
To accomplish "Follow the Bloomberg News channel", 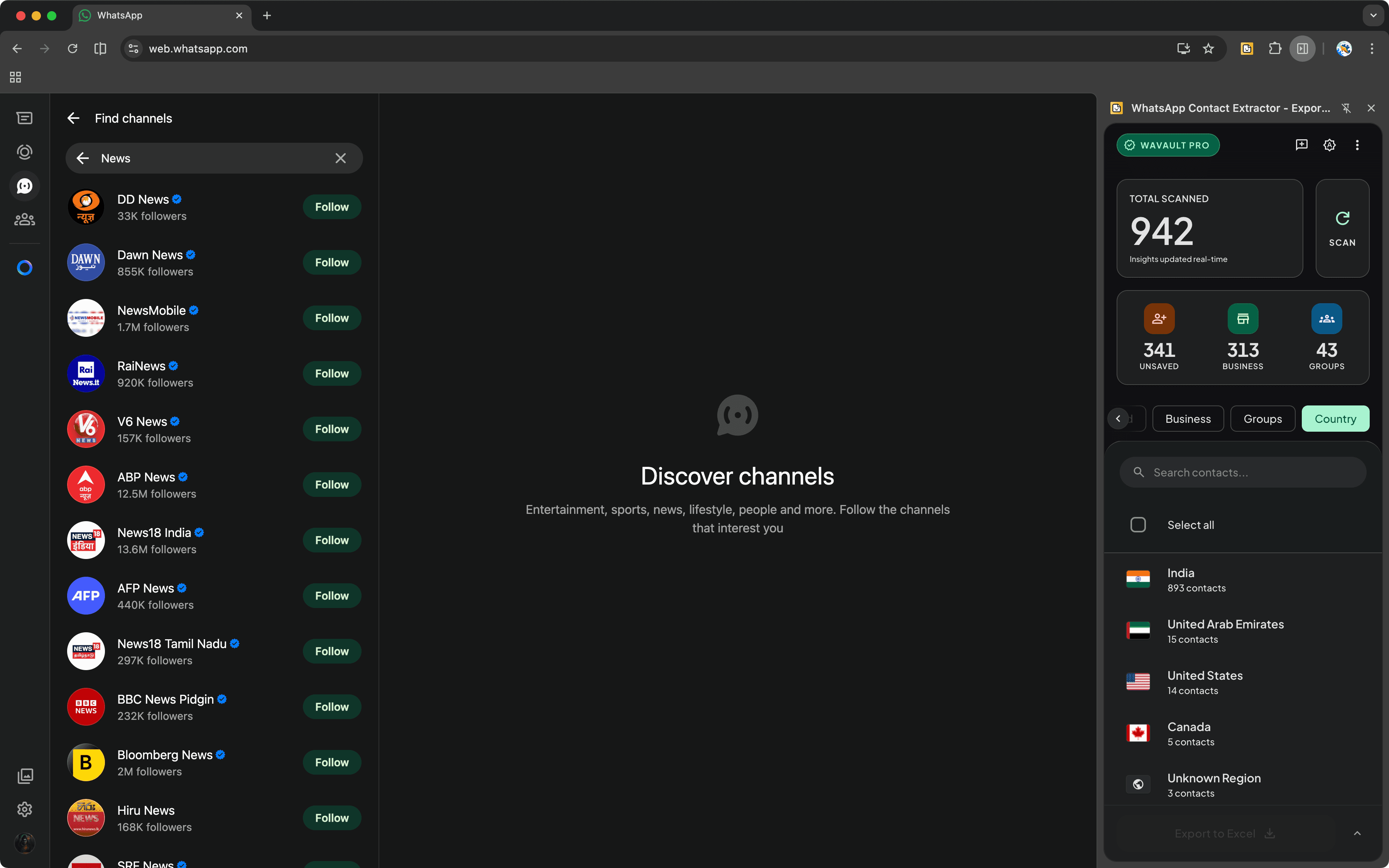I will 332,762.
